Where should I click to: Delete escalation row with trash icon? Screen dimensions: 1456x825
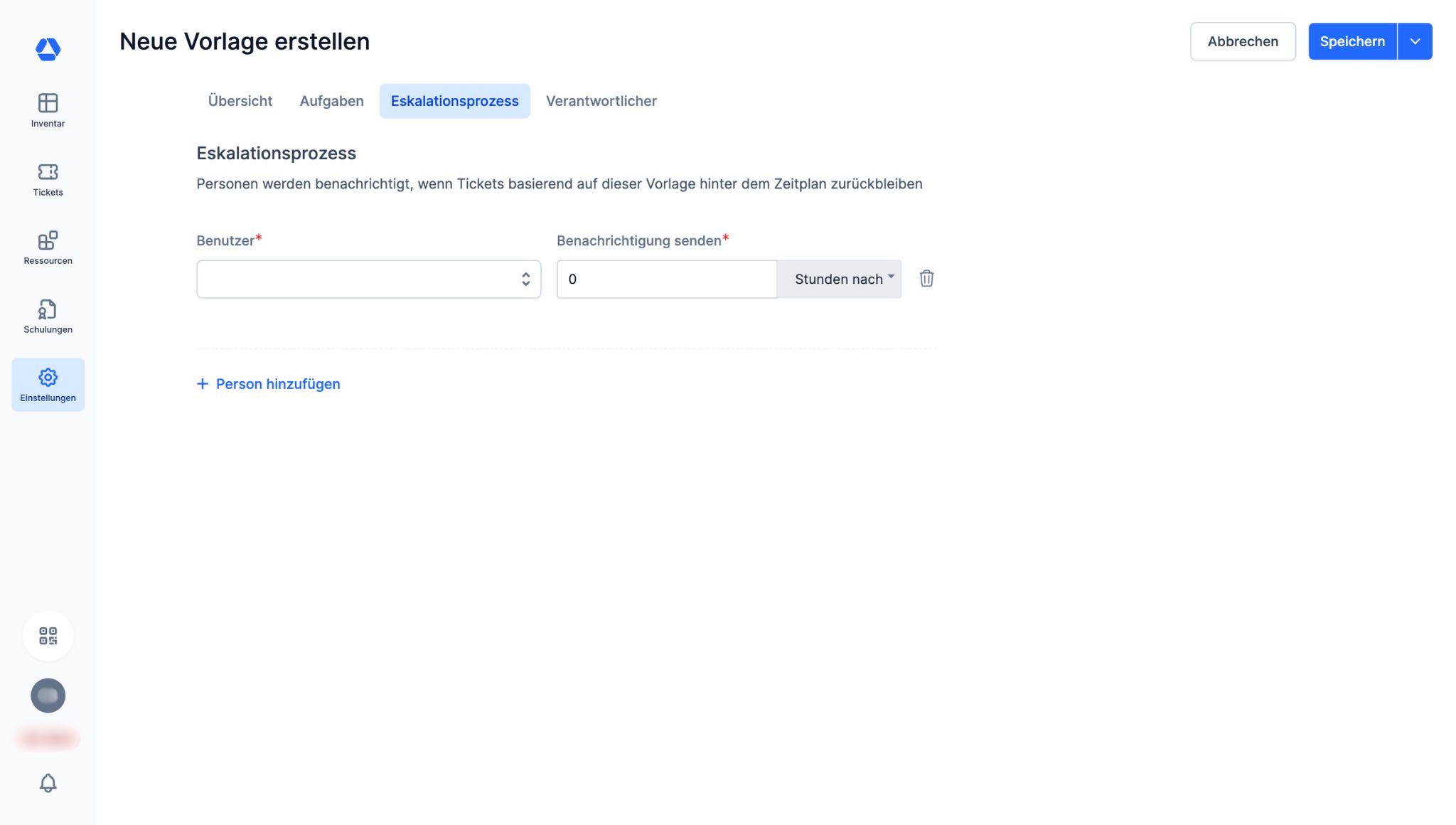tap(926, 279)
